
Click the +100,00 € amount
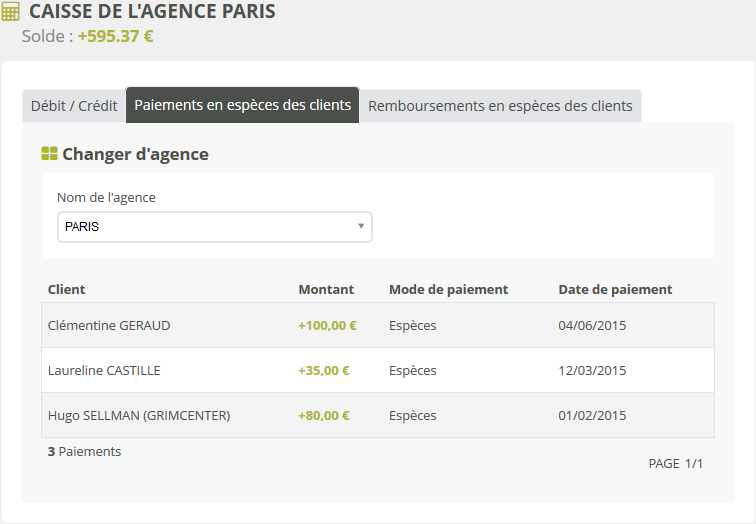(x=327, y=325)
